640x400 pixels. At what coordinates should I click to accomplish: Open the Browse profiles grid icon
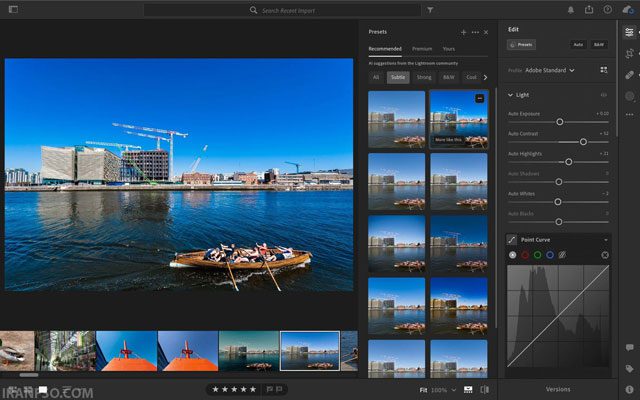[604, 70]
